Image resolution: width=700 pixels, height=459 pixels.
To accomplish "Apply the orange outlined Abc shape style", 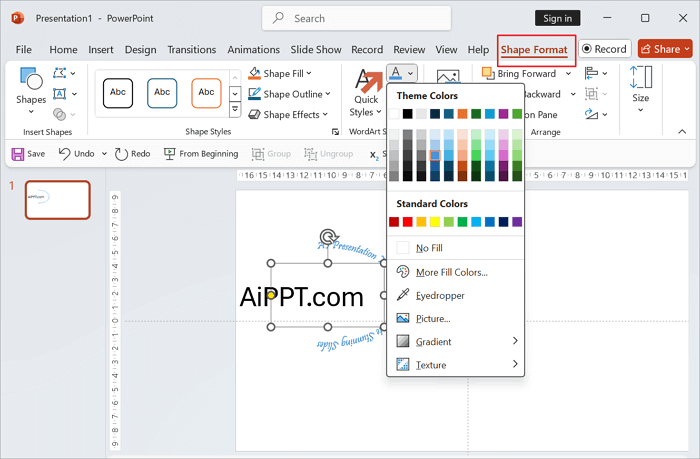I will (x=206, y=93).
